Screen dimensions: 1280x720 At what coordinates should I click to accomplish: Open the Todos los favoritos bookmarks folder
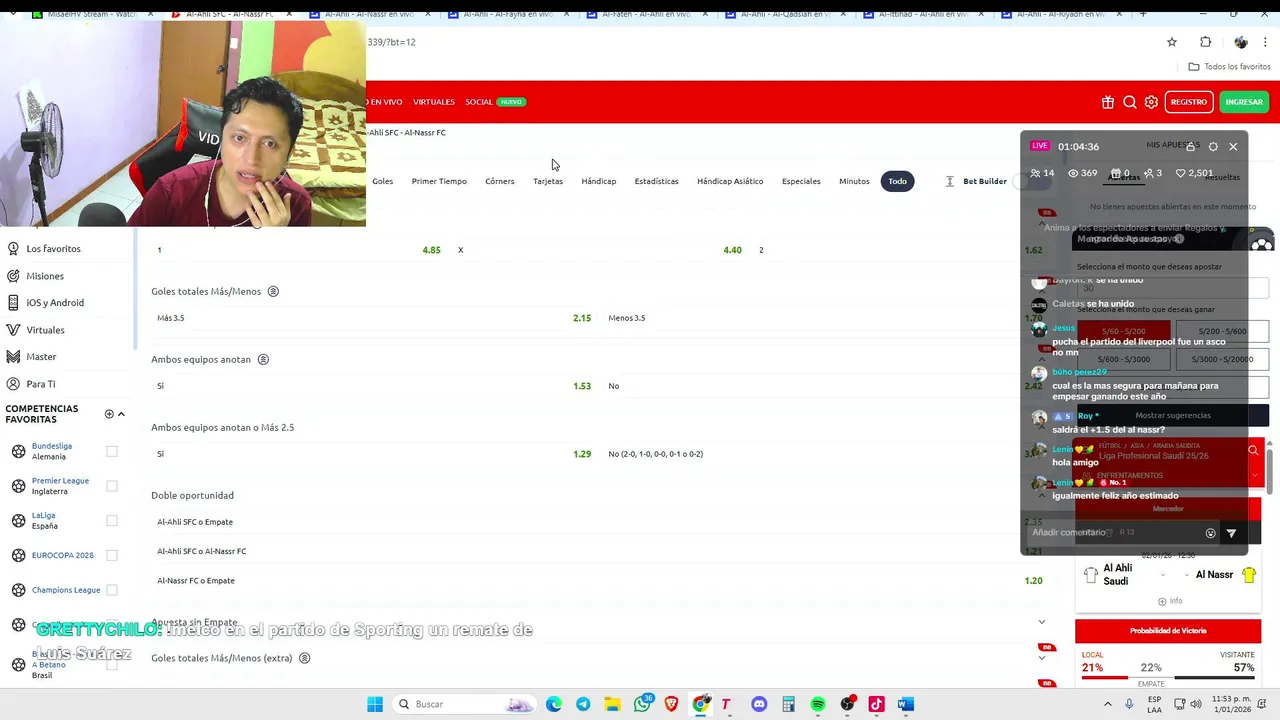1229,66
